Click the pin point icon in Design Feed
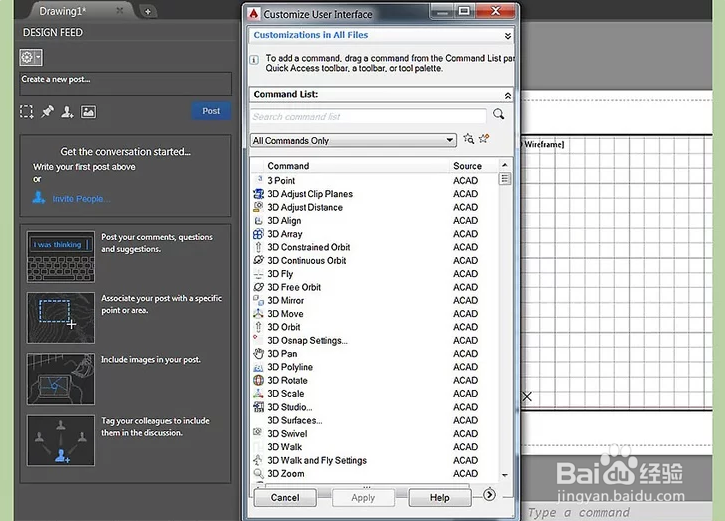Viewport: 725px width, 521px height. point(47,111)
